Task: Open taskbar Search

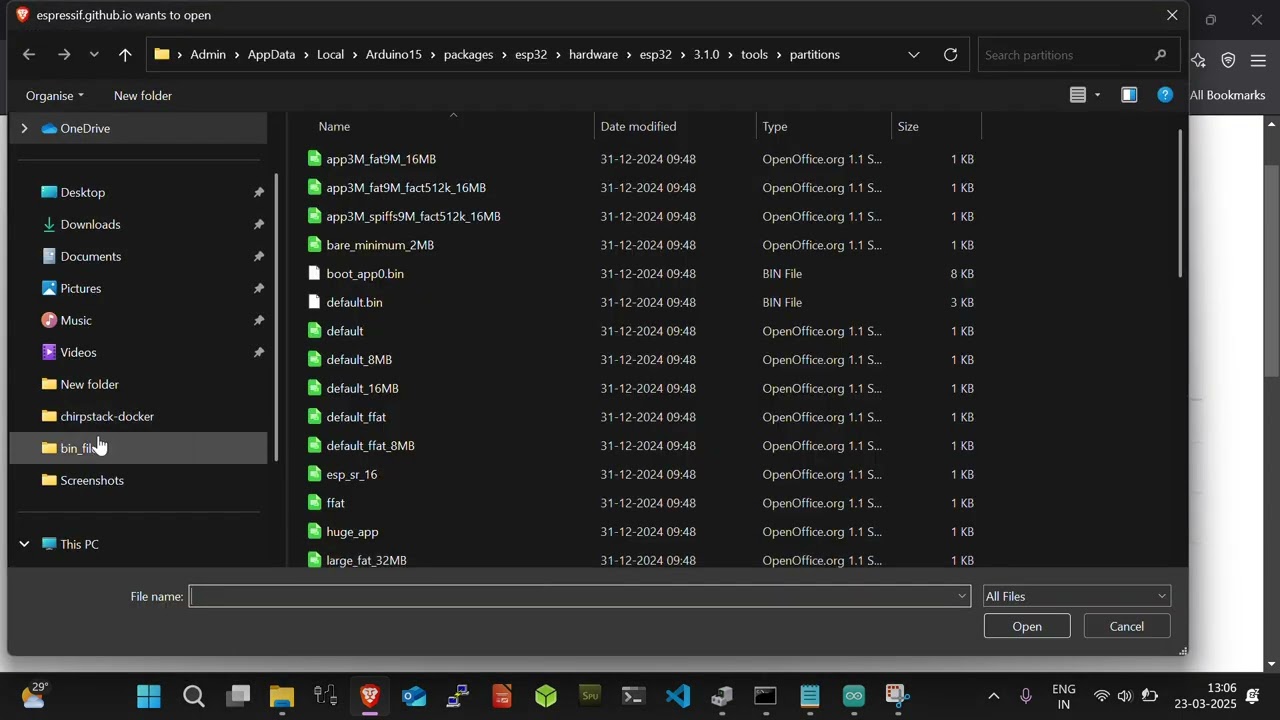Action: [194, 696]
